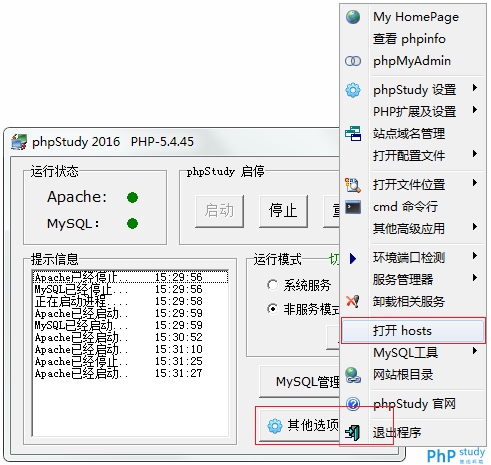The height and width of the screenshot is (465, 491).
Task: Expand the 服务管理器 submenu arrow
Action: 475,278
